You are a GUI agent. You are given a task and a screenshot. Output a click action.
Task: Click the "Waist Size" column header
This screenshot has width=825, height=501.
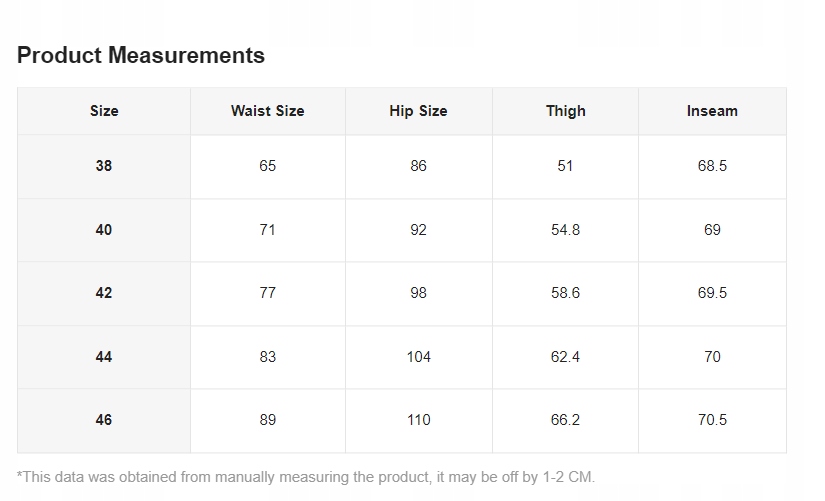(x=267, y=111)
